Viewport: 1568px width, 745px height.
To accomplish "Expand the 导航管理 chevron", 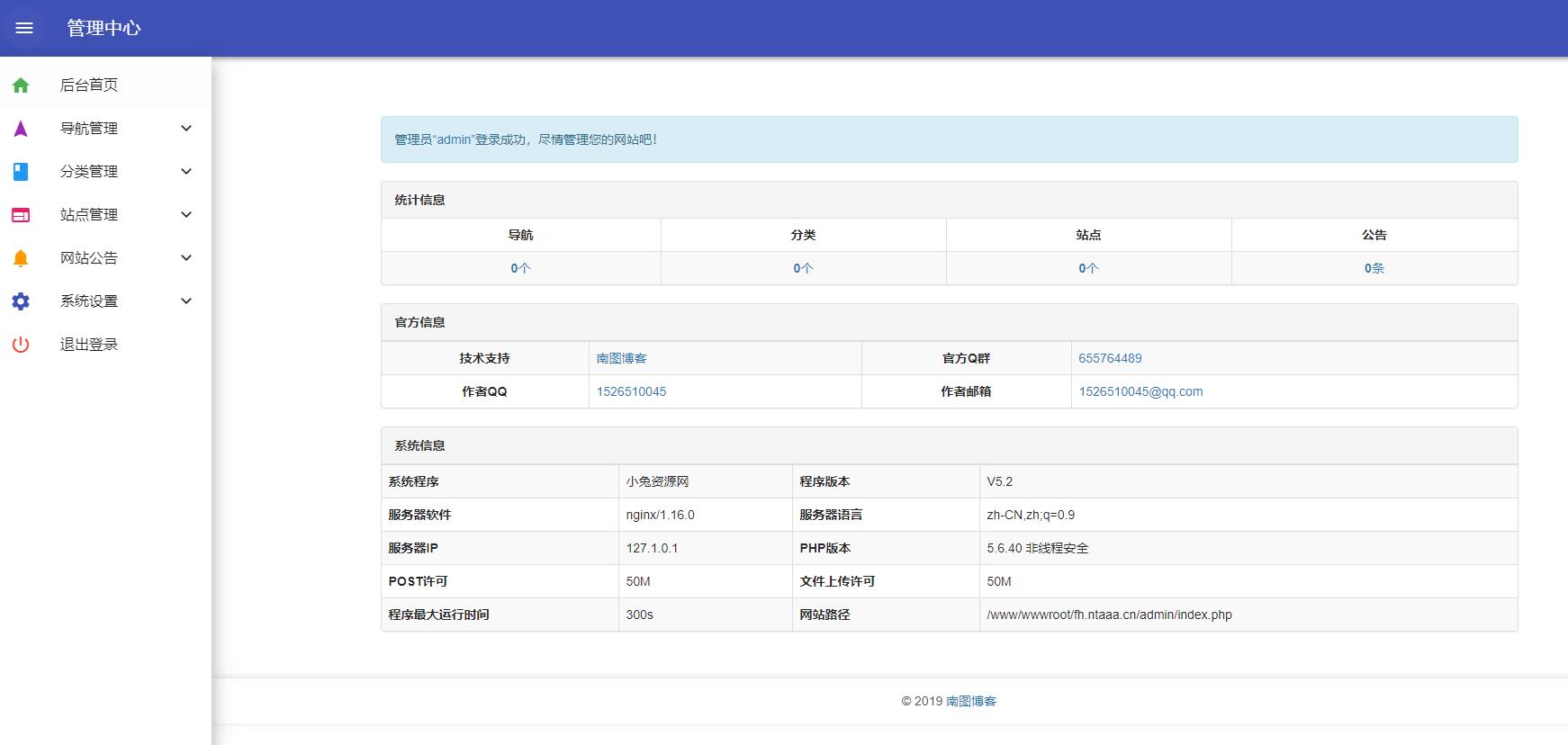I will pyautogui.click(x=186, y=129).
